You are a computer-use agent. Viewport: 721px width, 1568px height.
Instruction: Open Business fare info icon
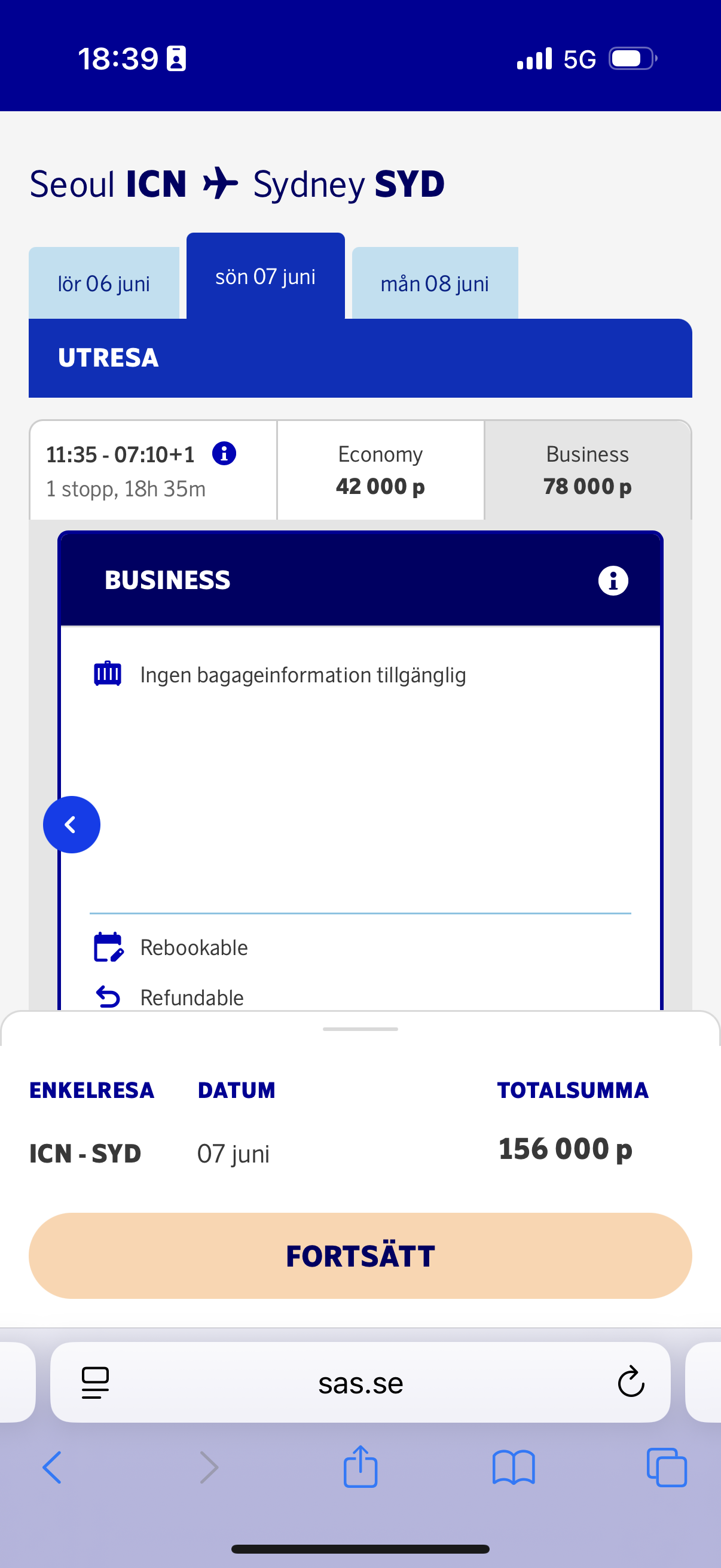click(613, 580)
